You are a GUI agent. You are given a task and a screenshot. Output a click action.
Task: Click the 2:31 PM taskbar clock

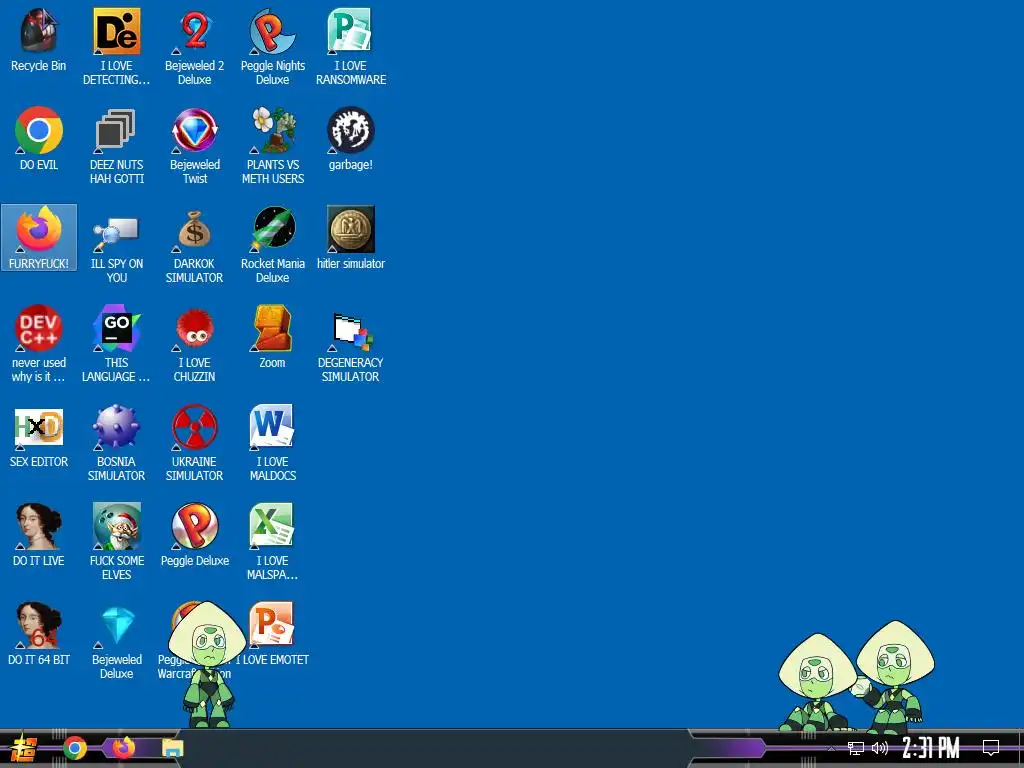tap(931, 748)
